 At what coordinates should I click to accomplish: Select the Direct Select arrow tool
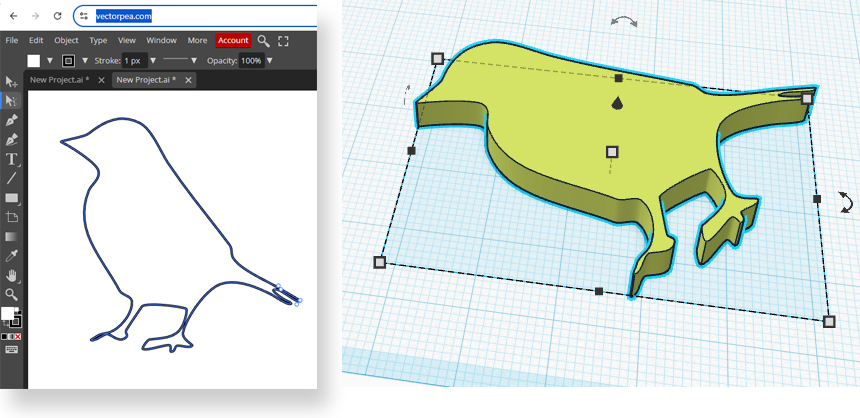12,101
